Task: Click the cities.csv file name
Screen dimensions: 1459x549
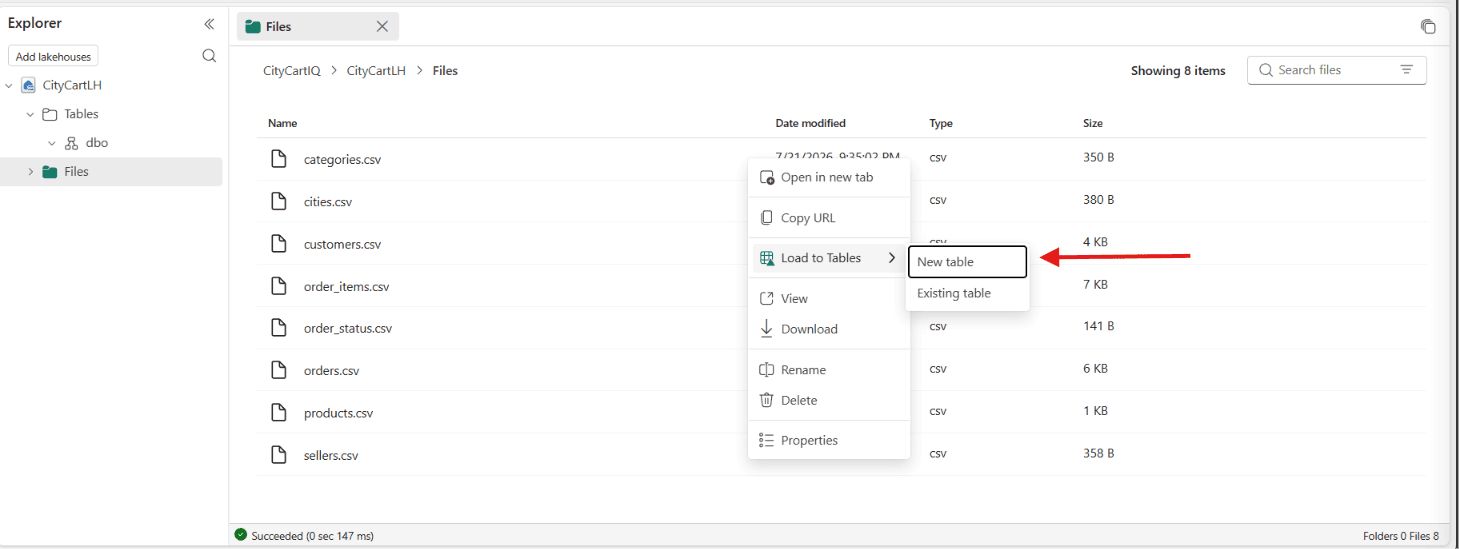Action: pyautogui.click(x=328, y=202)
